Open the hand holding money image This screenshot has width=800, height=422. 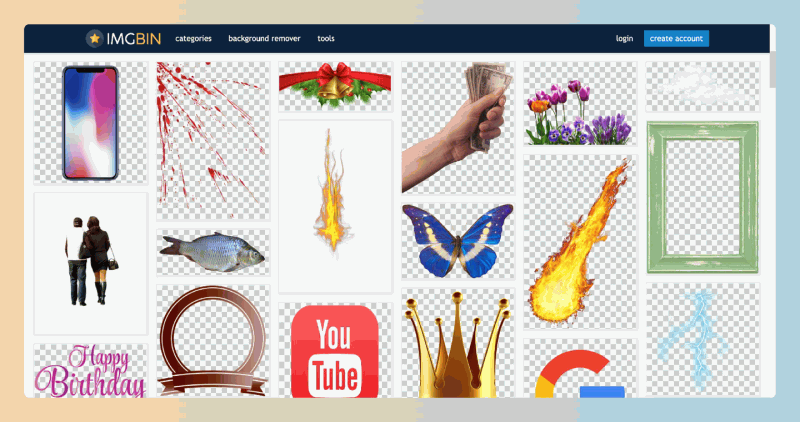tap(458, 128)
